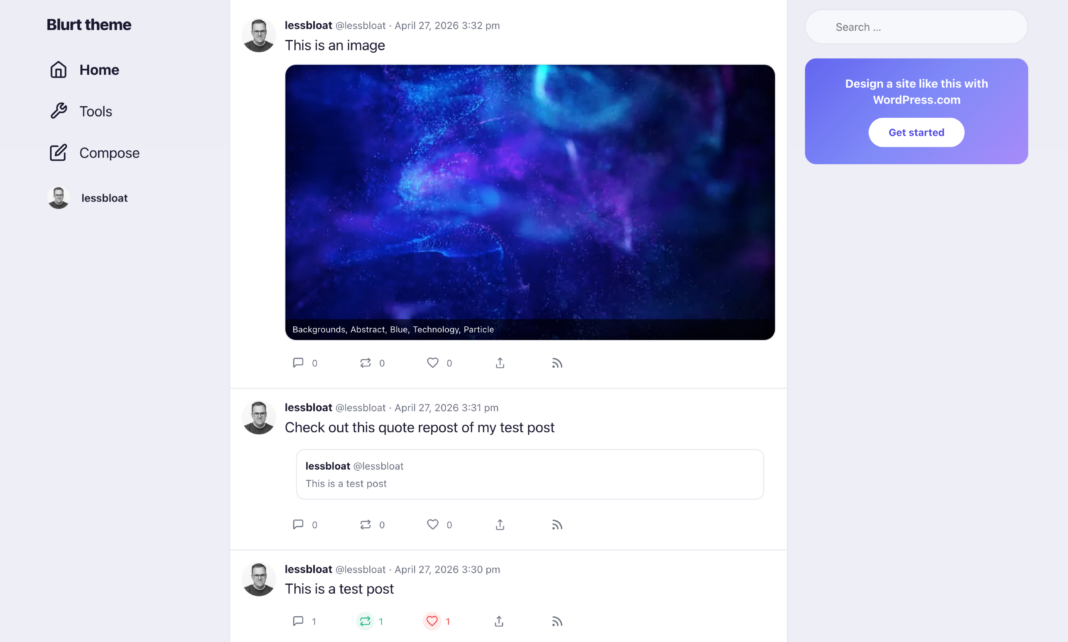Open the comment icon on the test post
Image resolution: width=1068 pixels, height=642 pixels.
[298, 621]
